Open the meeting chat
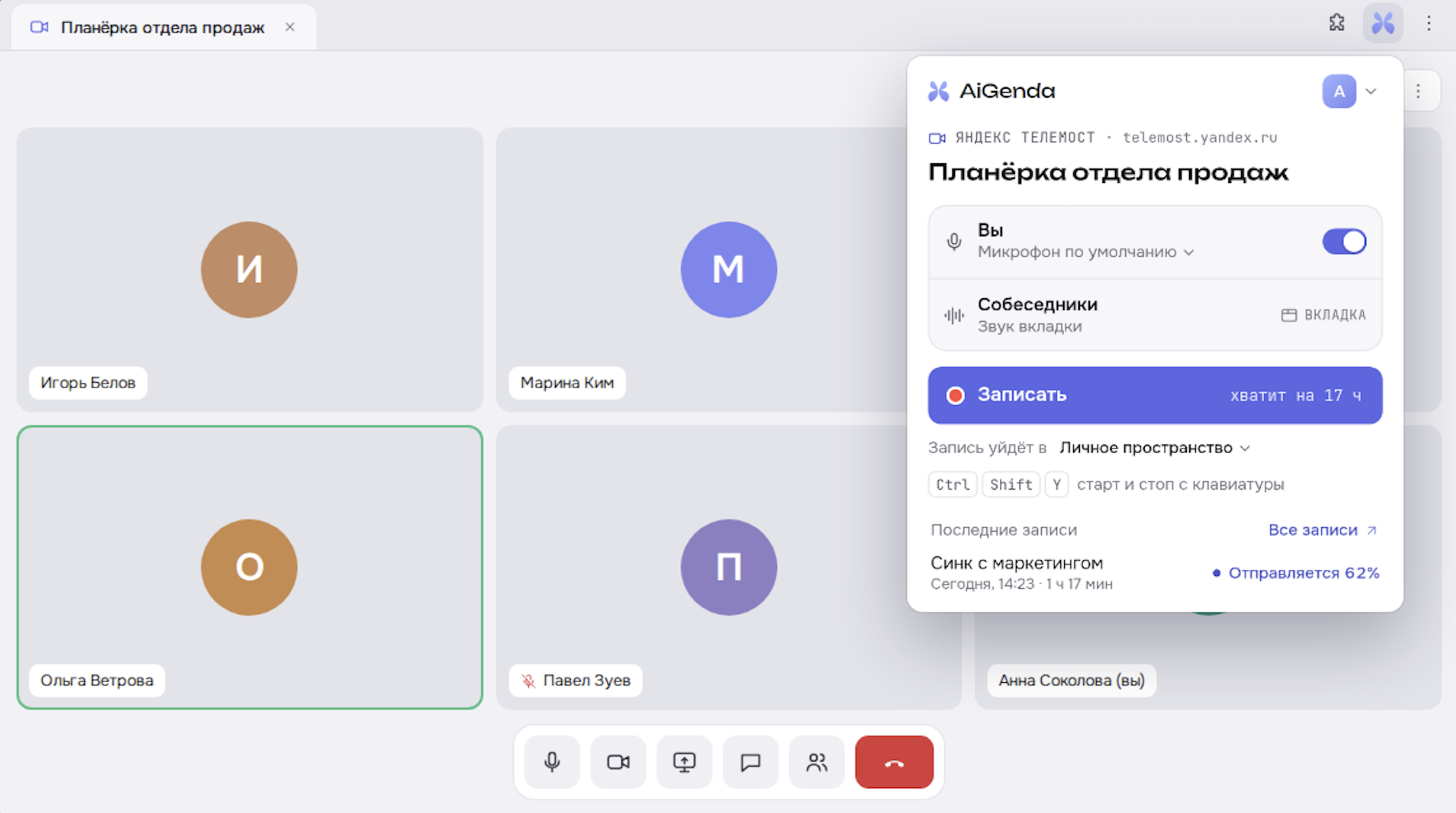Image resolution: width=1456 pixels, height=813 pixels. pyautogui.click(x=750, y=762)
